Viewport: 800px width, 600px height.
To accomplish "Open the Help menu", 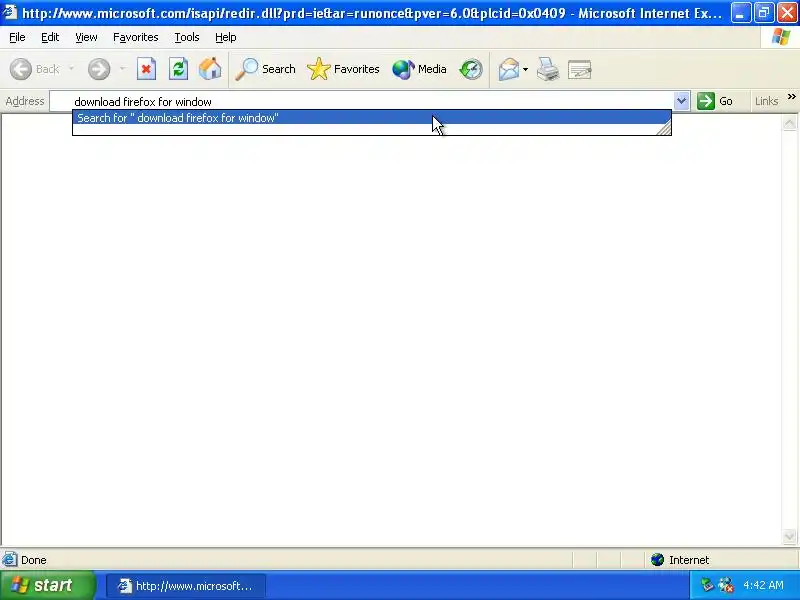I will click(226, 37).
